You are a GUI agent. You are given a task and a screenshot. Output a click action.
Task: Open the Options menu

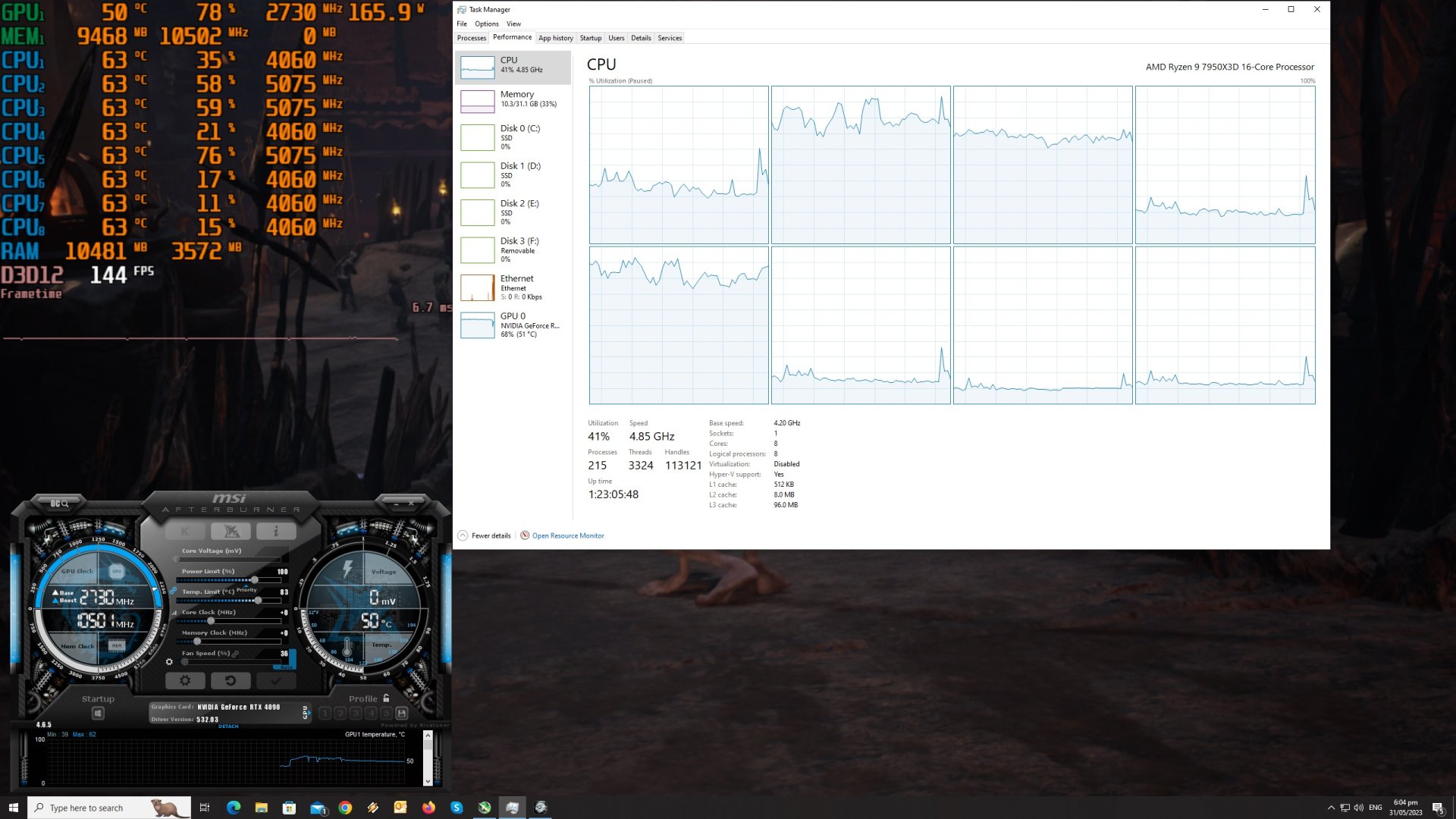[x=487, y=24]
